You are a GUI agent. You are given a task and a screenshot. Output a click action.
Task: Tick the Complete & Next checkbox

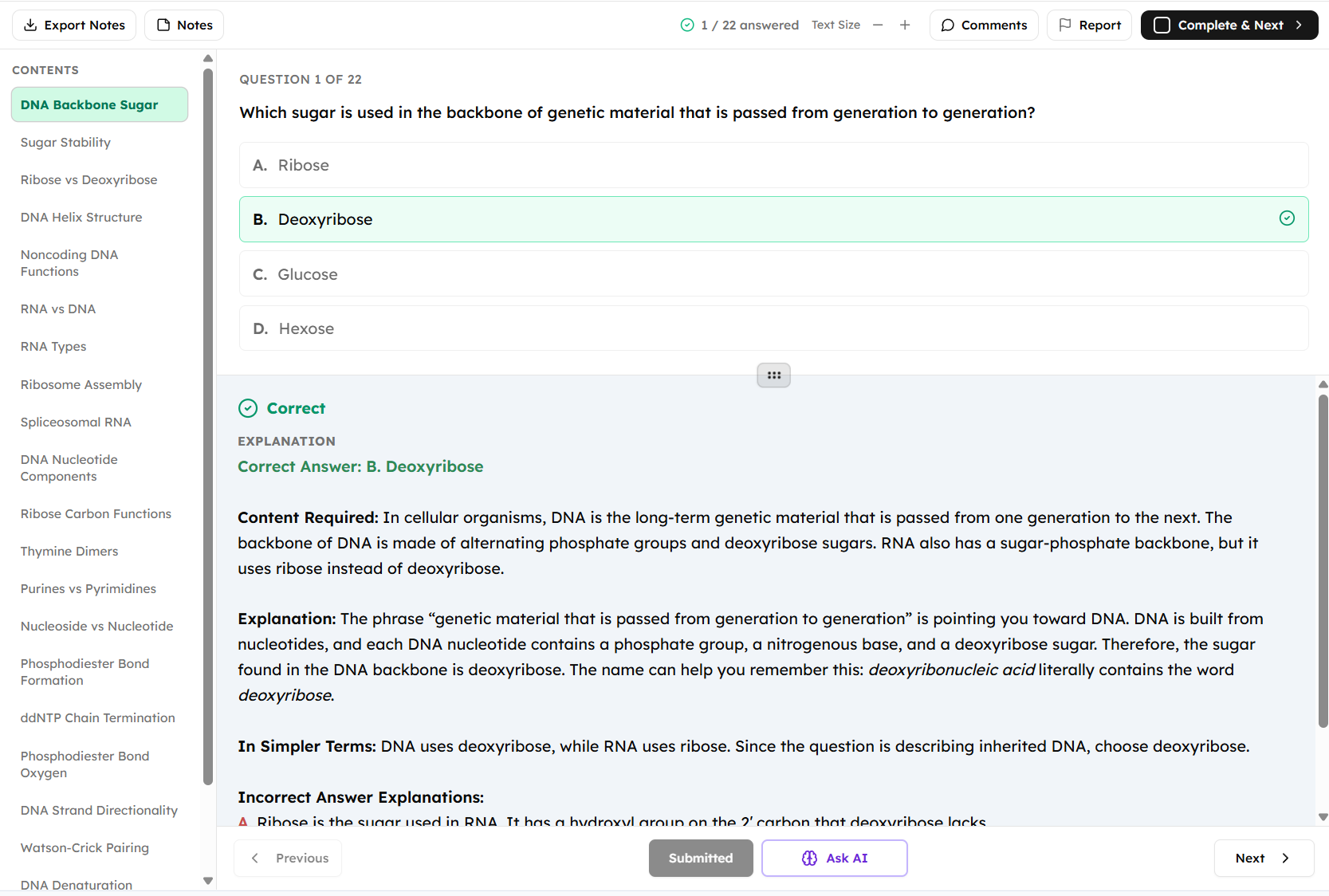(1162, 25)
